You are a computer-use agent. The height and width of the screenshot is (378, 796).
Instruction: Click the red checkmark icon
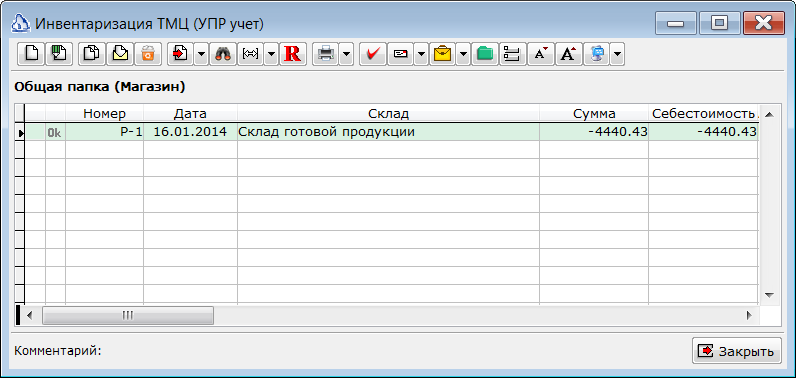click(373, 53)
